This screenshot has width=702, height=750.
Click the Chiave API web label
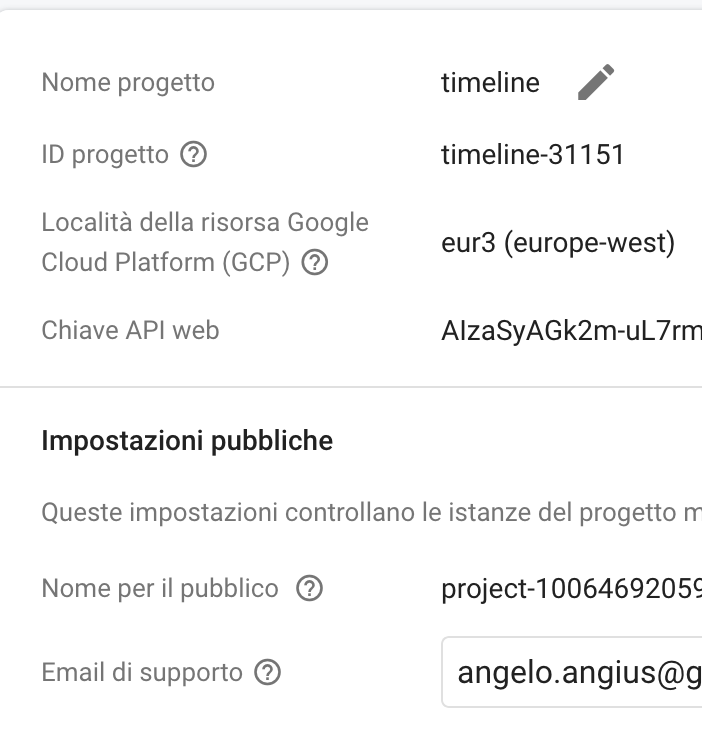(x=130, y=330)
